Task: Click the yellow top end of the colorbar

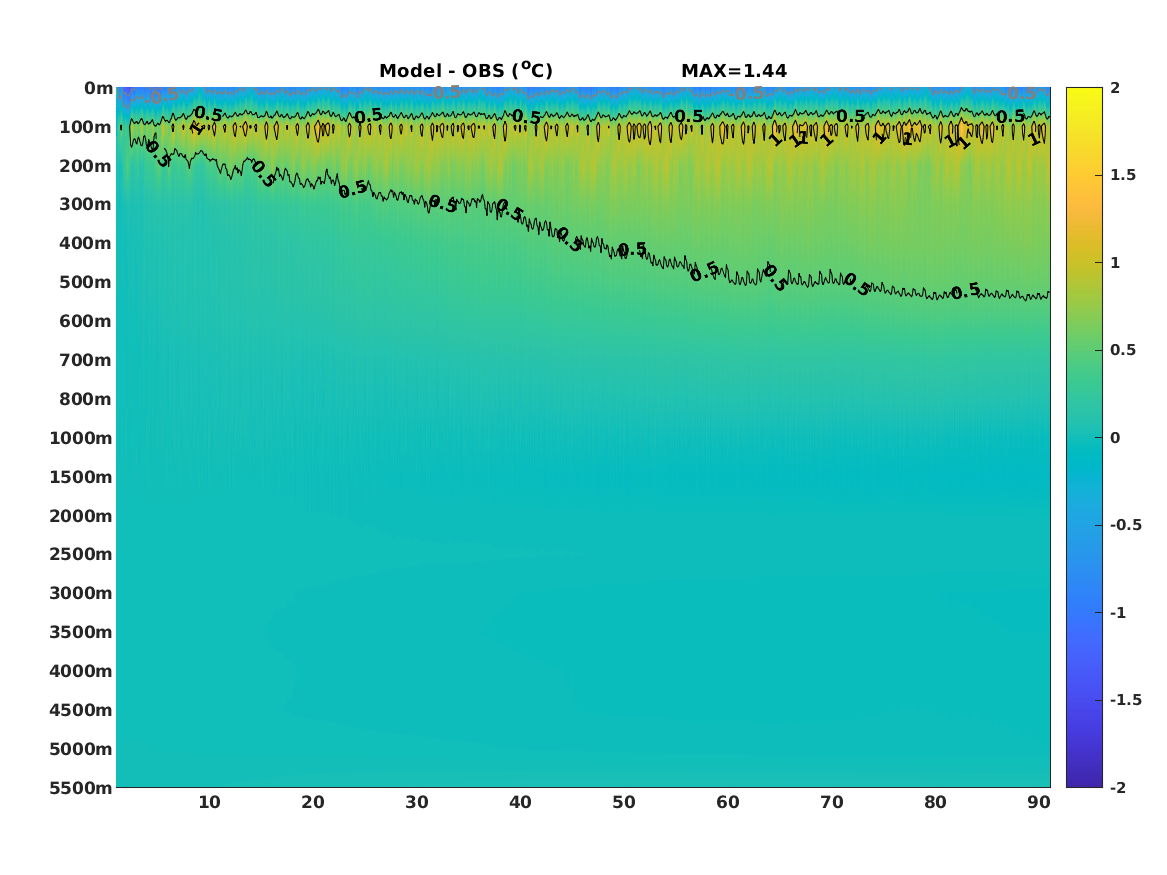Action: pyautogui.click(x=1084, y=94)
